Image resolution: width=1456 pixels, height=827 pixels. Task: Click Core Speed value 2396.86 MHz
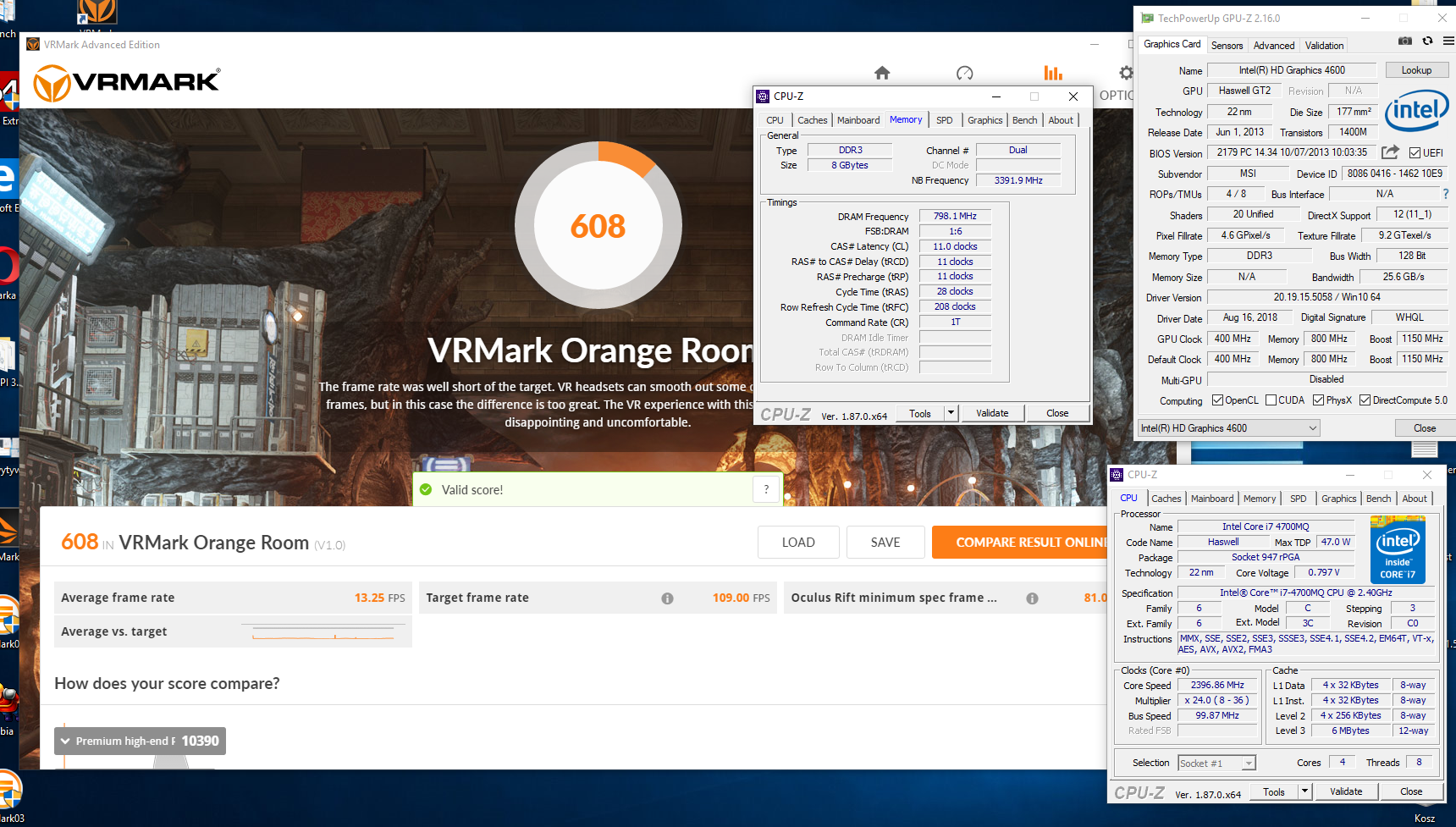(1217, 686)
